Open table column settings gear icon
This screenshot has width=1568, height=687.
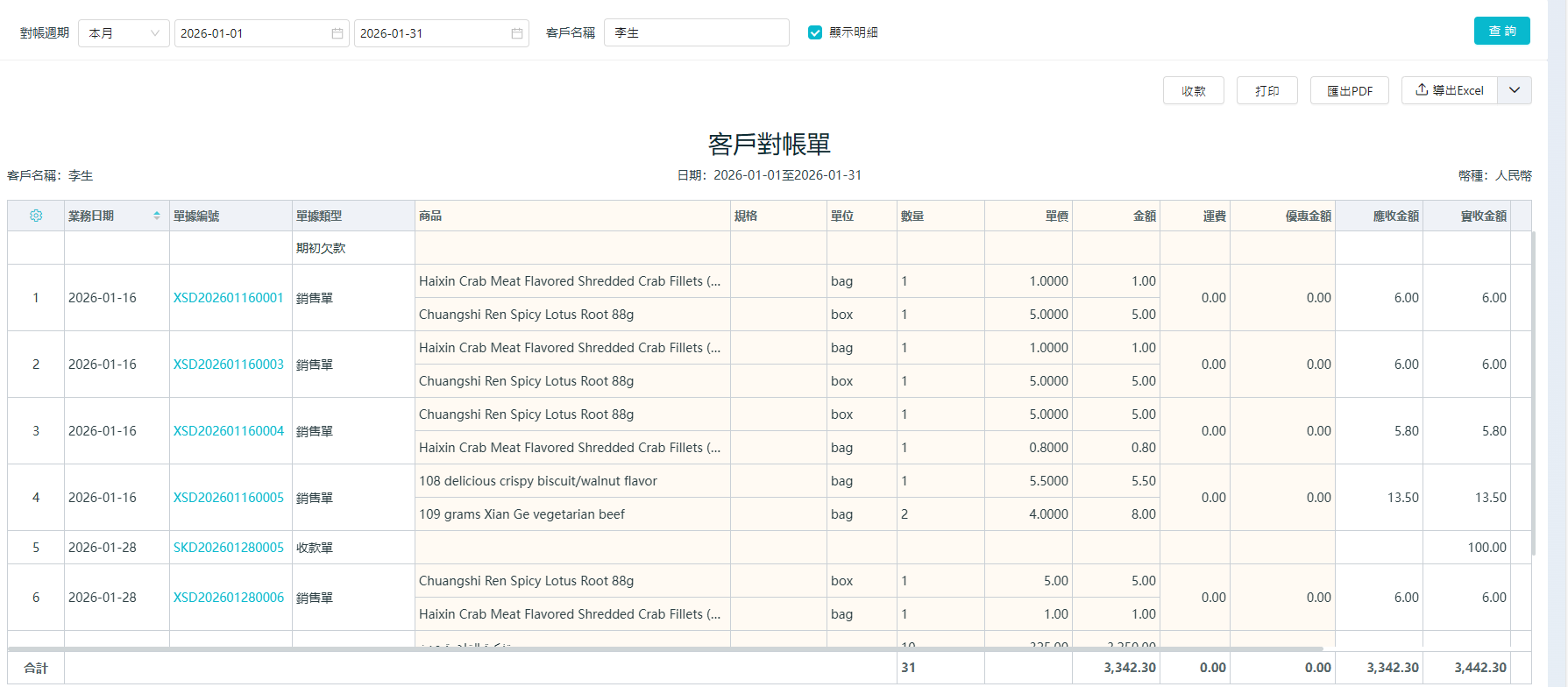click(x=36, y=216)
